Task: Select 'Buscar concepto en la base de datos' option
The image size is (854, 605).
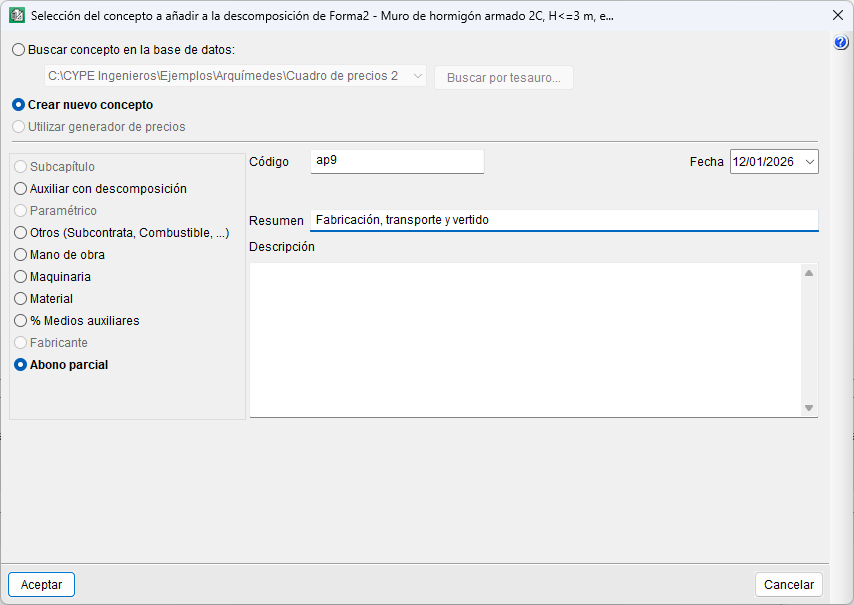Action: pos(19,49)
